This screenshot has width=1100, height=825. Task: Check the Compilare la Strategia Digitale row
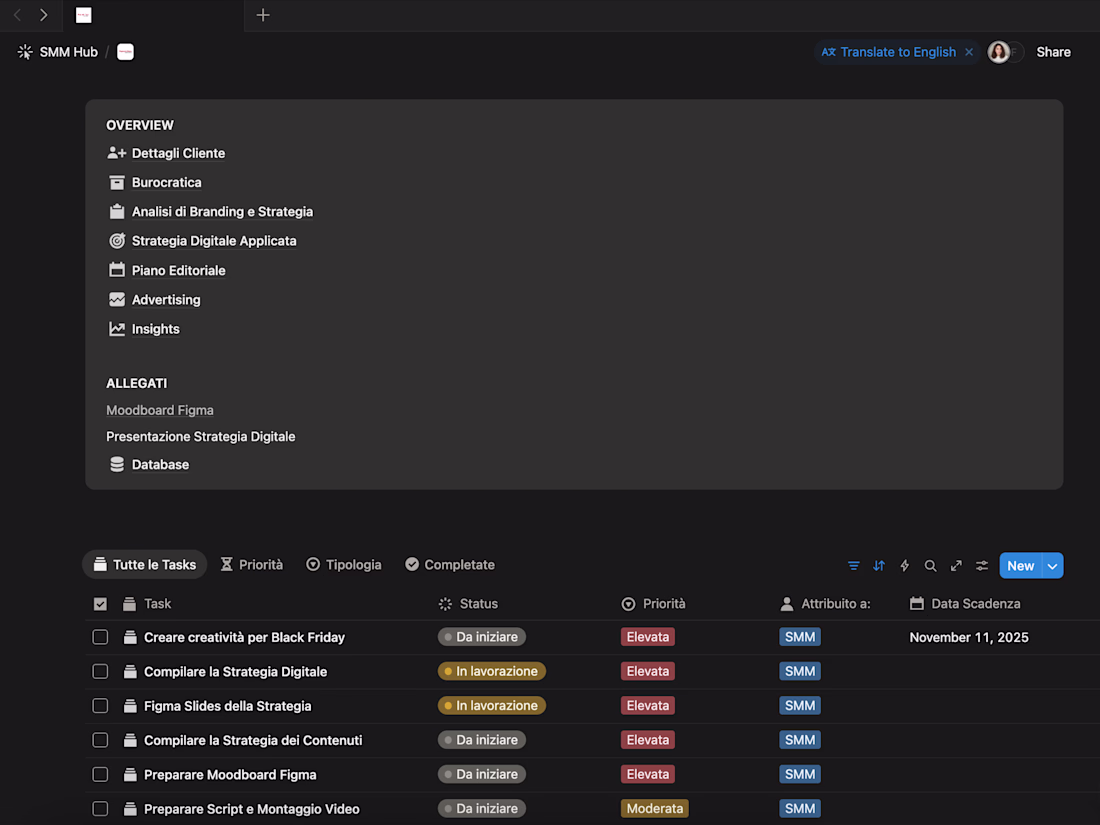(x=100, y=671)
